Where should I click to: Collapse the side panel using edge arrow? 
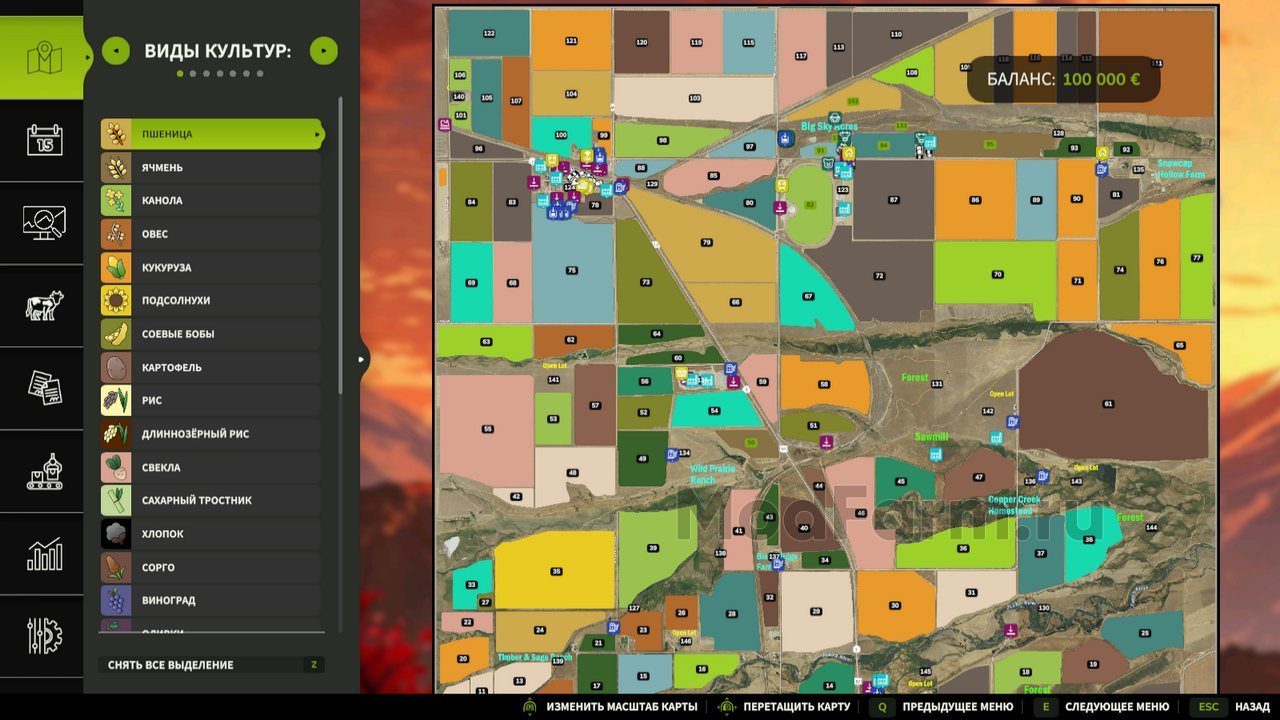(362, 359)
